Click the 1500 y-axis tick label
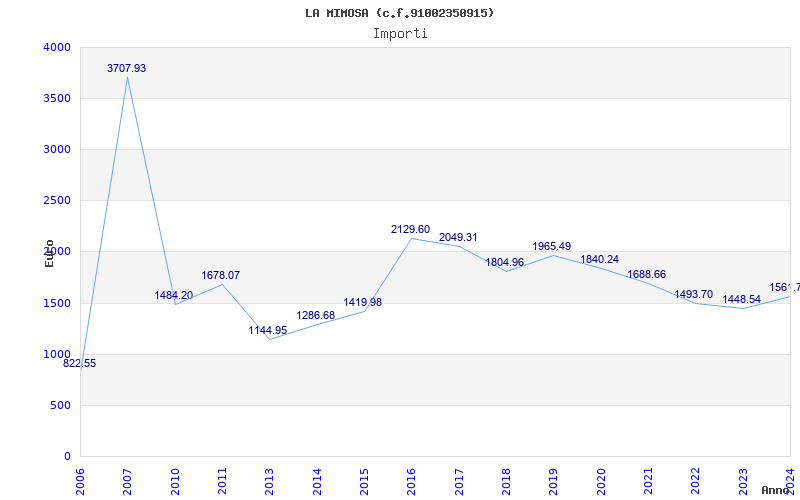This screenshot has height=500, width=800. coord(57,304)
